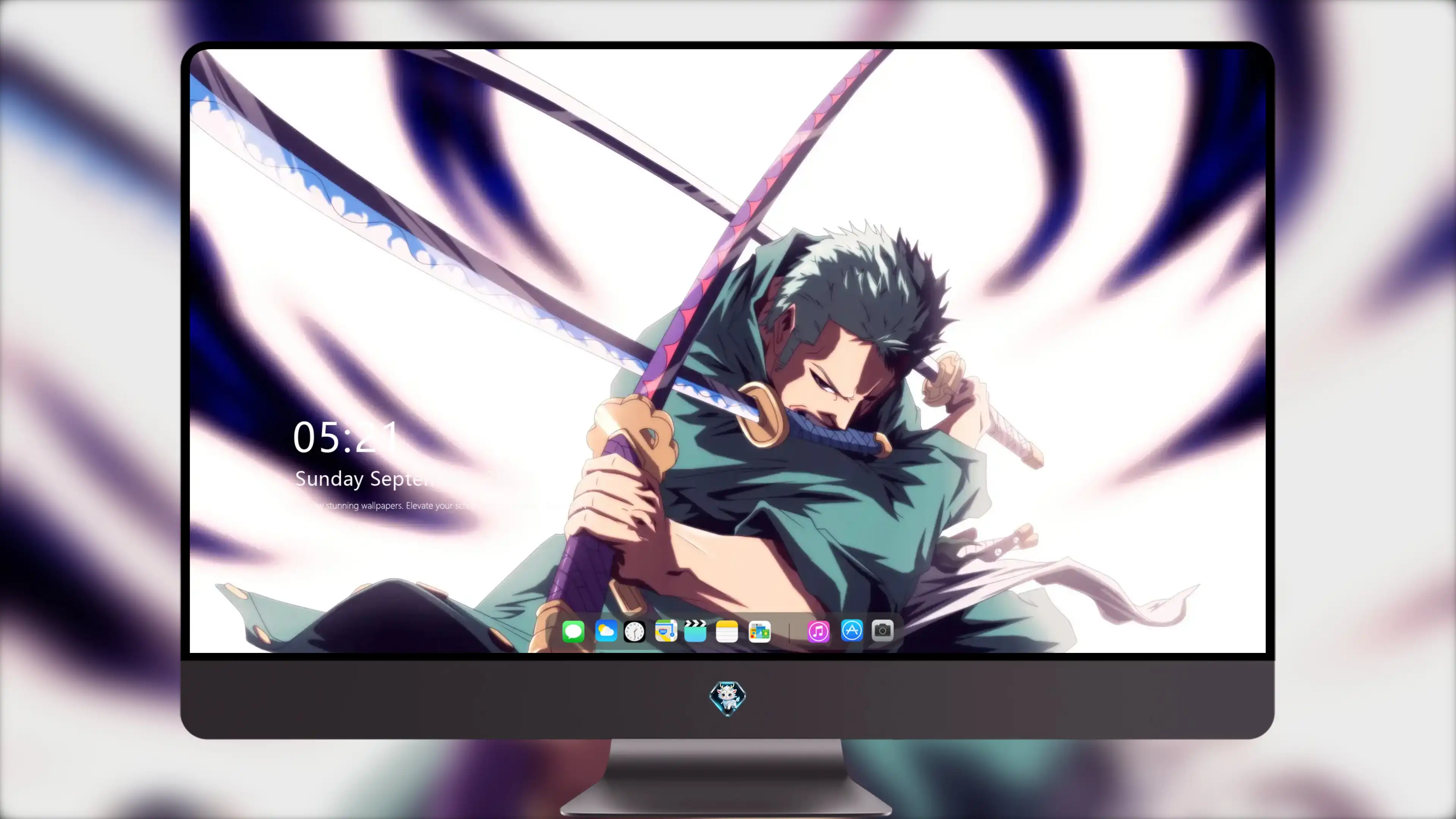Open the Videos clapperboard app in dock

coord(695,631)
